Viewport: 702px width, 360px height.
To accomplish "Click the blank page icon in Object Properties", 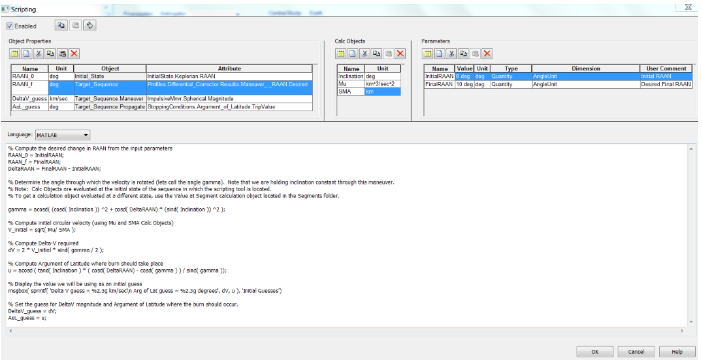I will [26, 54].
